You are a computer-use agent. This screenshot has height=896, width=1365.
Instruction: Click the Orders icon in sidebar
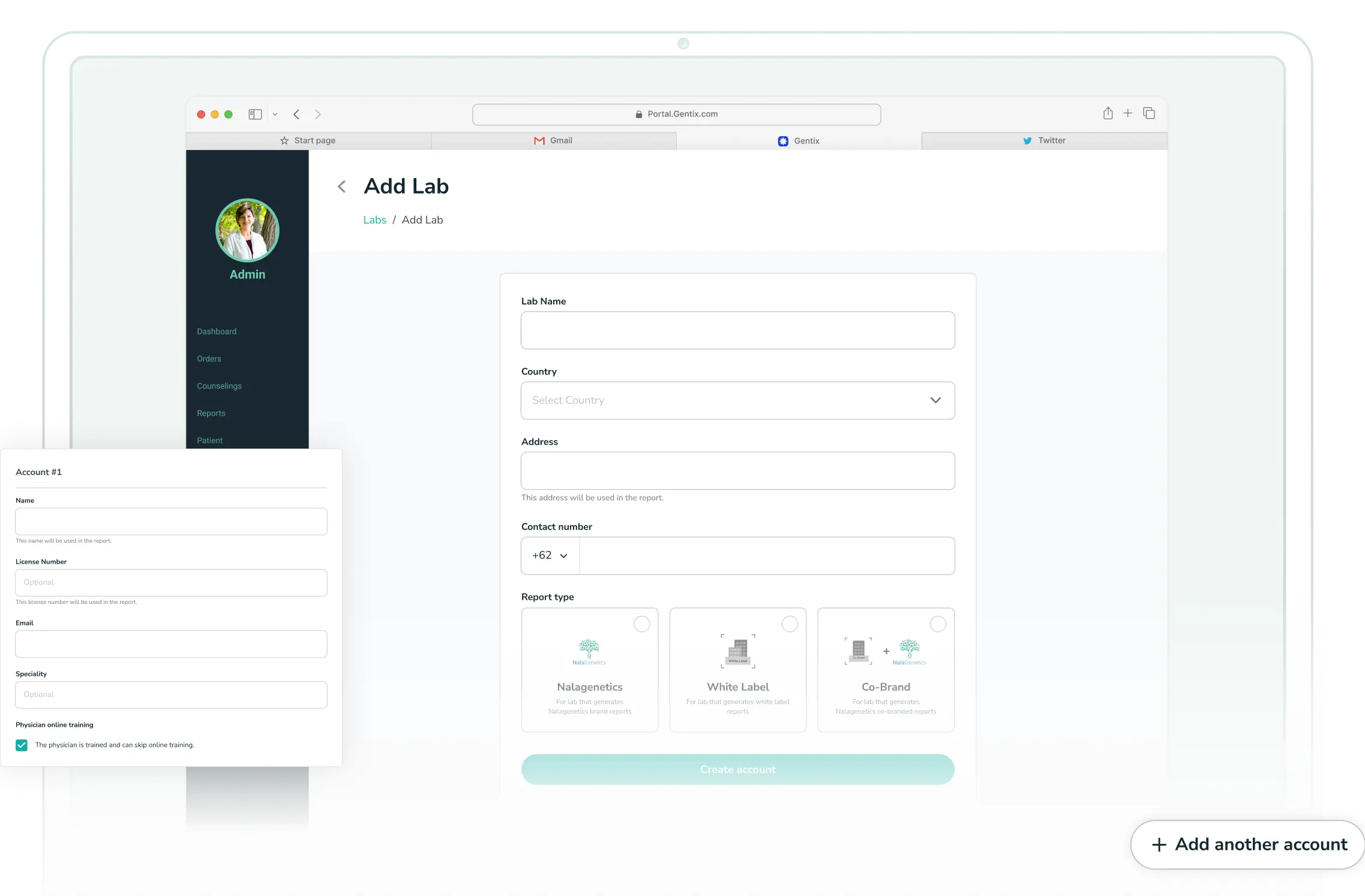coord(209,358)
